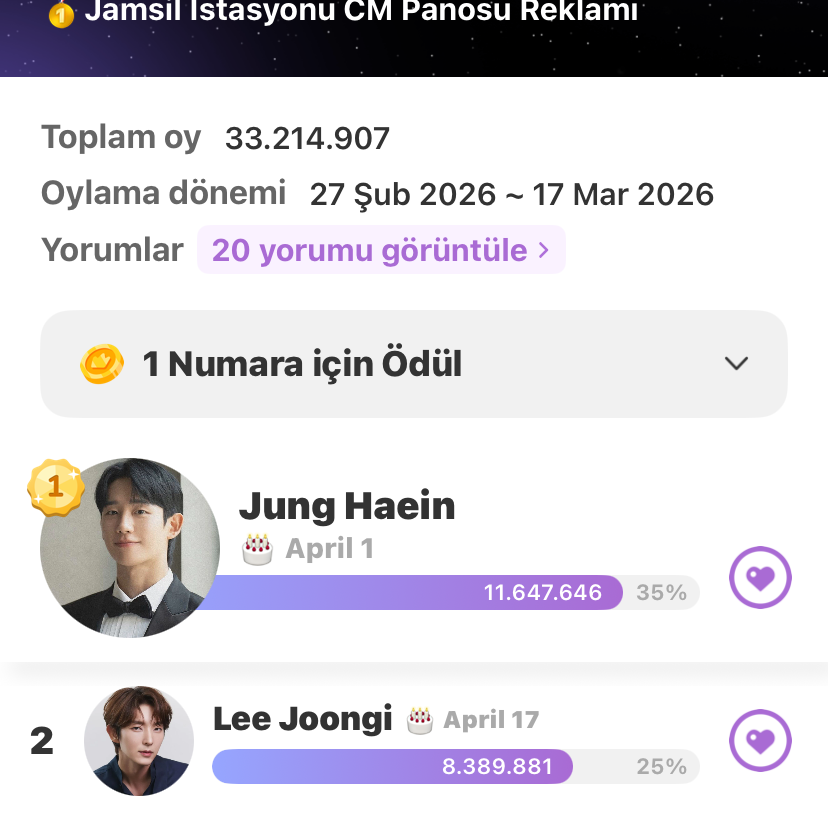Click the arrow in the yorumu görüntüle button

pos(544,250)
